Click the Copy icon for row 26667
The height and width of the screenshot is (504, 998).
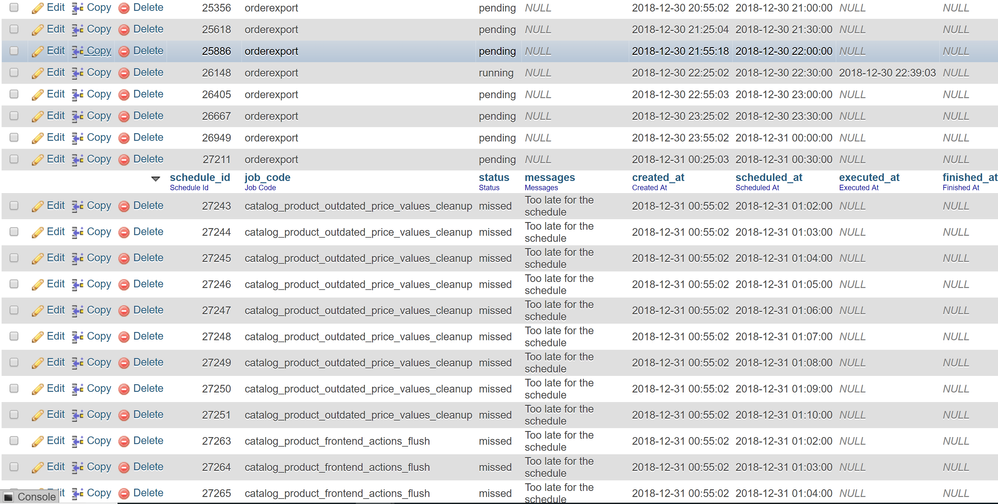coord(78,116)
